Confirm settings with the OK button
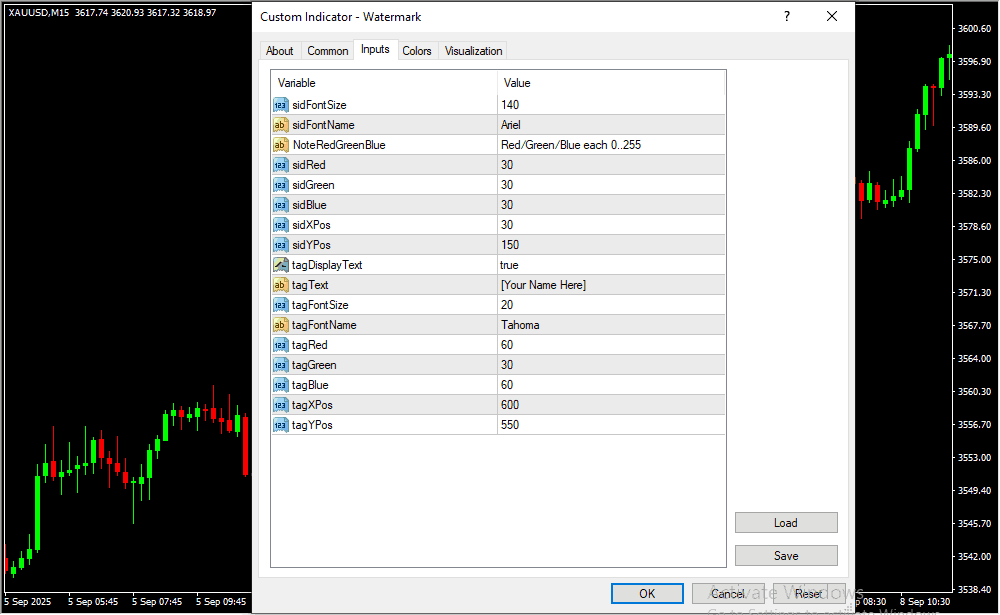 click(x=647, y=594)
